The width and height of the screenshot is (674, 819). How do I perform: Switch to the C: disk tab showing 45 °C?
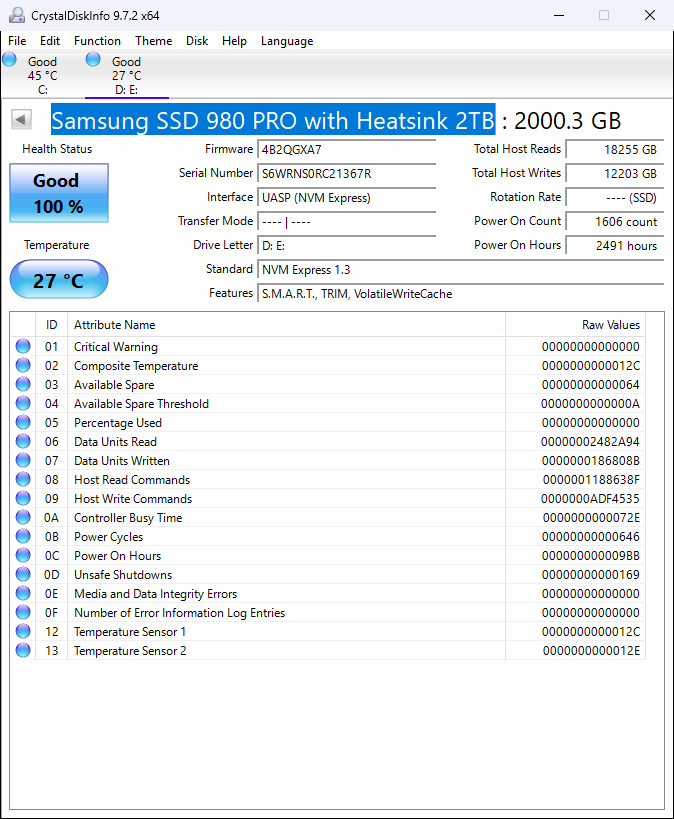43,75
